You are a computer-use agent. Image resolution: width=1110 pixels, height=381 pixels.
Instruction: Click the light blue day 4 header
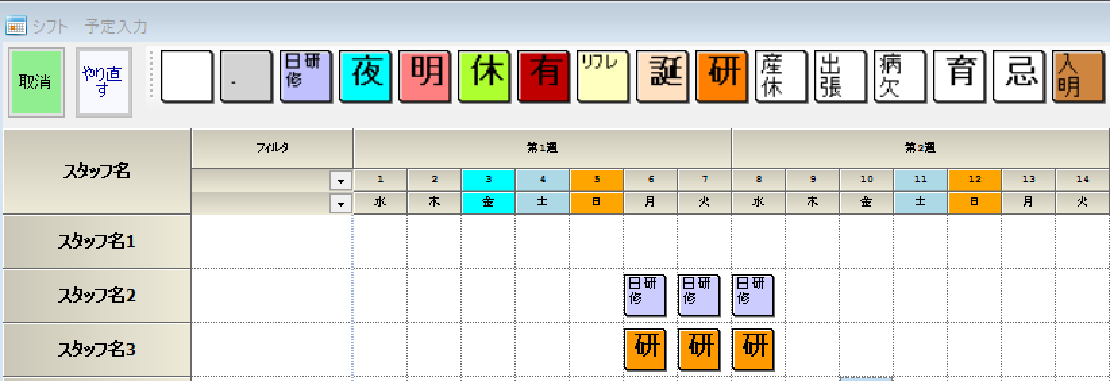click(542, 180)
